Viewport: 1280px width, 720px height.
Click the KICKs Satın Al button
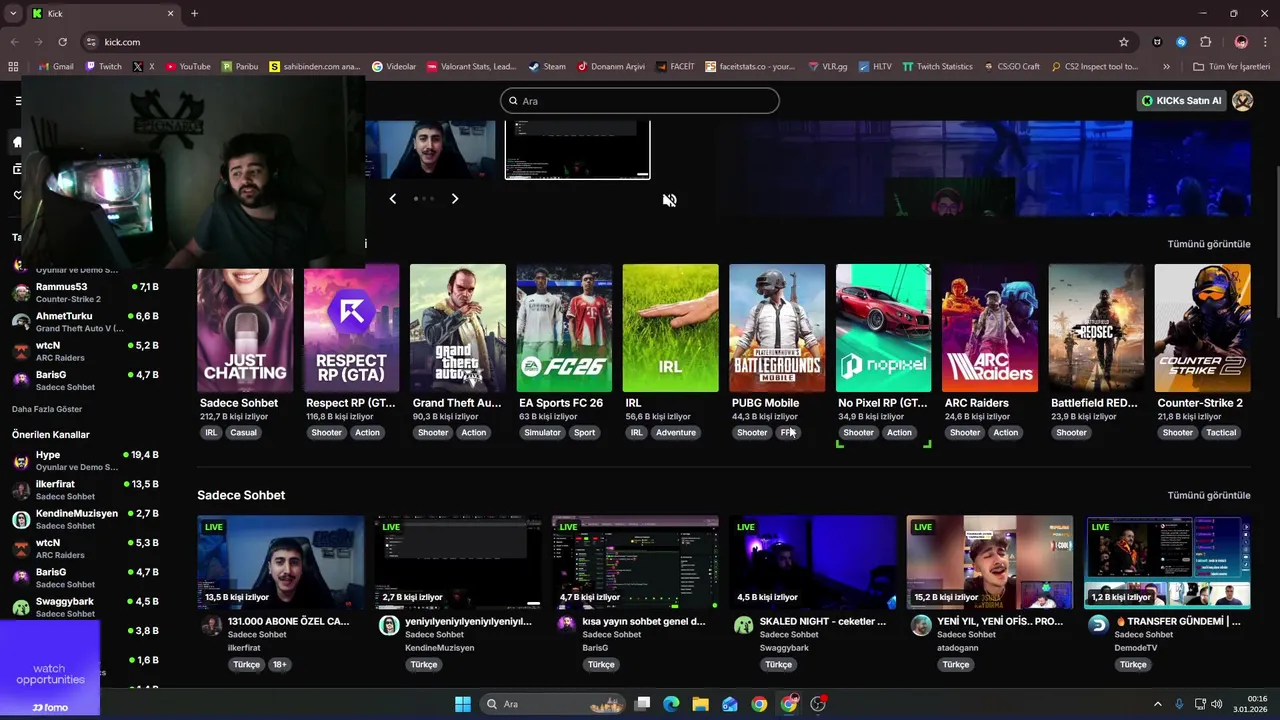1183,101
